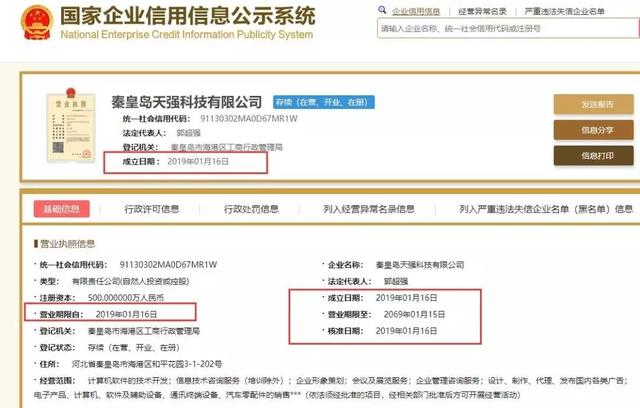This screenshot has width=640, height=408.
Task: Click the site title 国家企业信用信息公示系统
Action: coord(188,16)
